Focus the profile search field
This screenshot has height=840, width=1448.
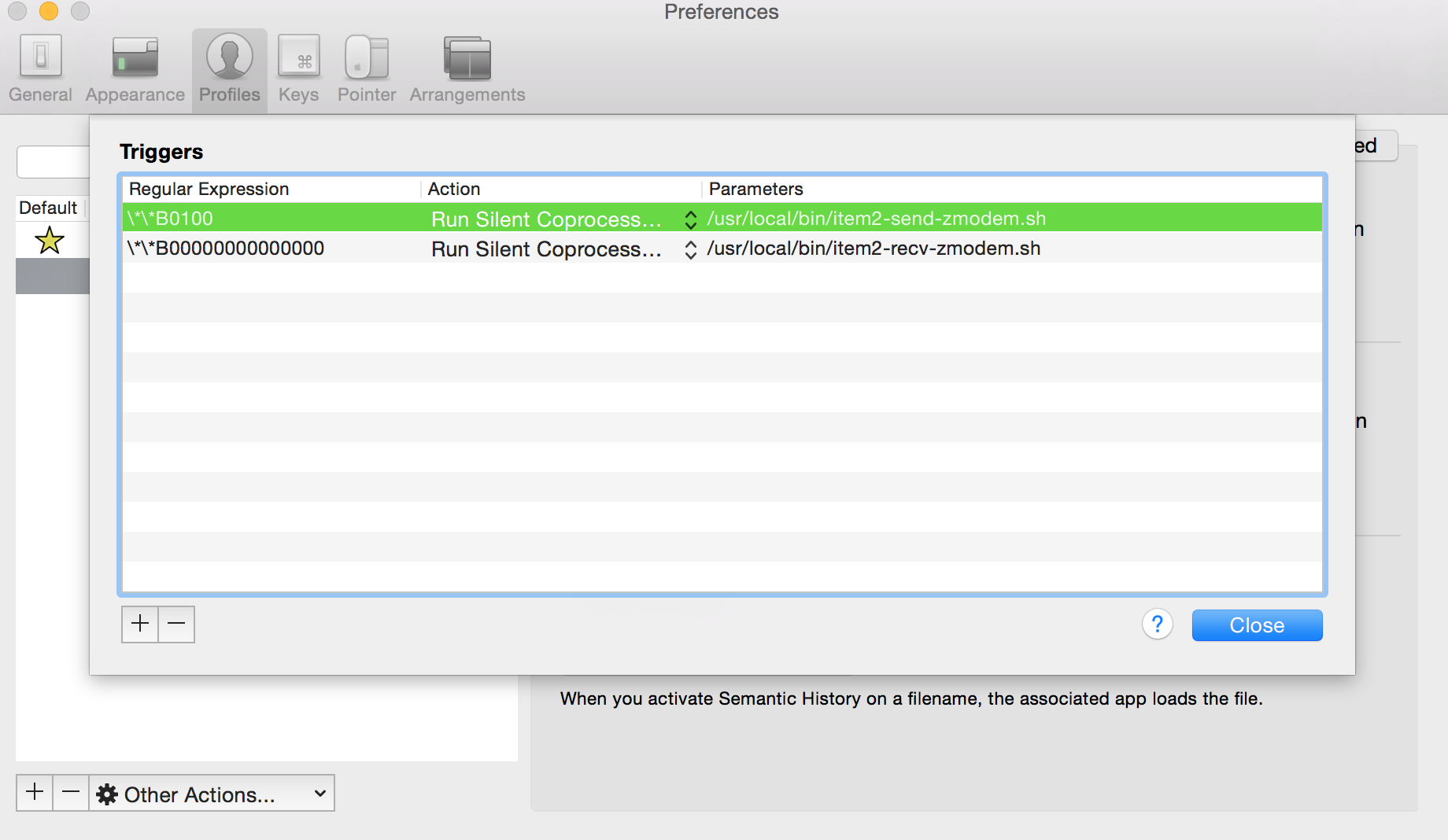click(53, 162)
